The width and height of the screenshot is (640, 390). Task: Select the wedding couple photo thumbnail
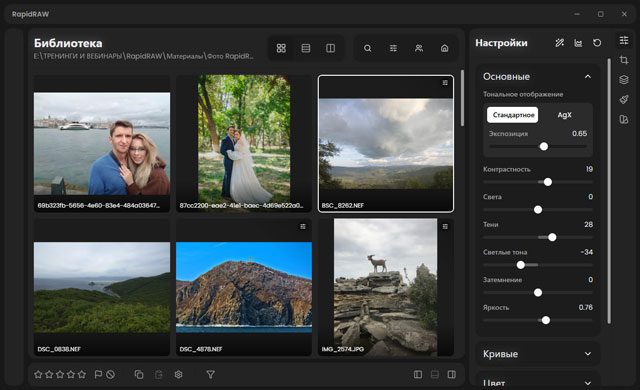244,143
